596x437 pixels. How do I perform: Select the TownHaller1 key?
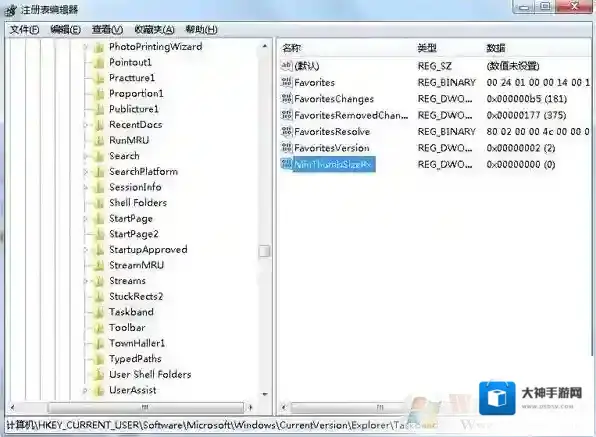coord(137,343)
